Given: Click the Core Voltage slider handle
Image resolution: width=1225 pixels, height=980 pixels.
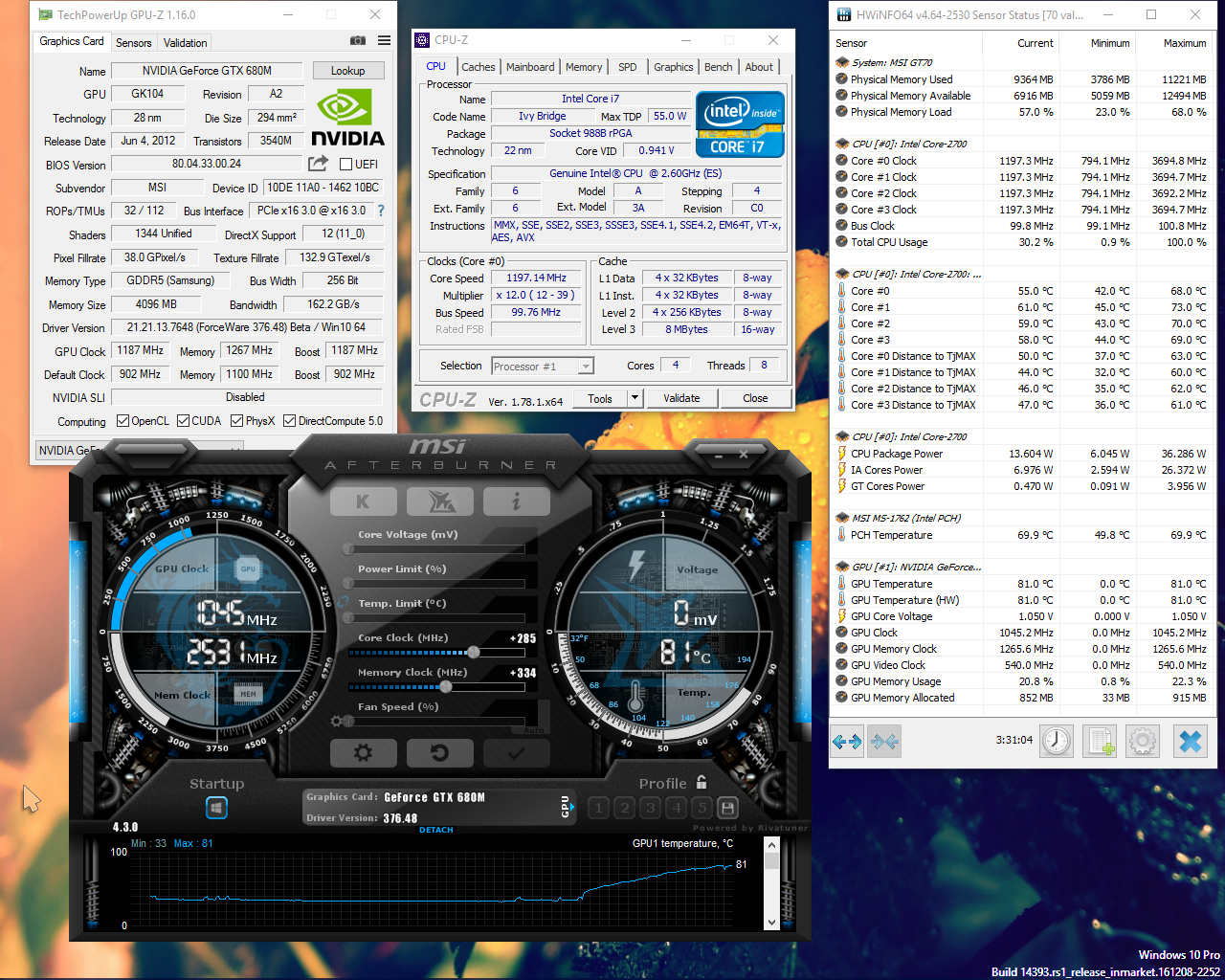Looking at the screenshot, I should (349, 549).
